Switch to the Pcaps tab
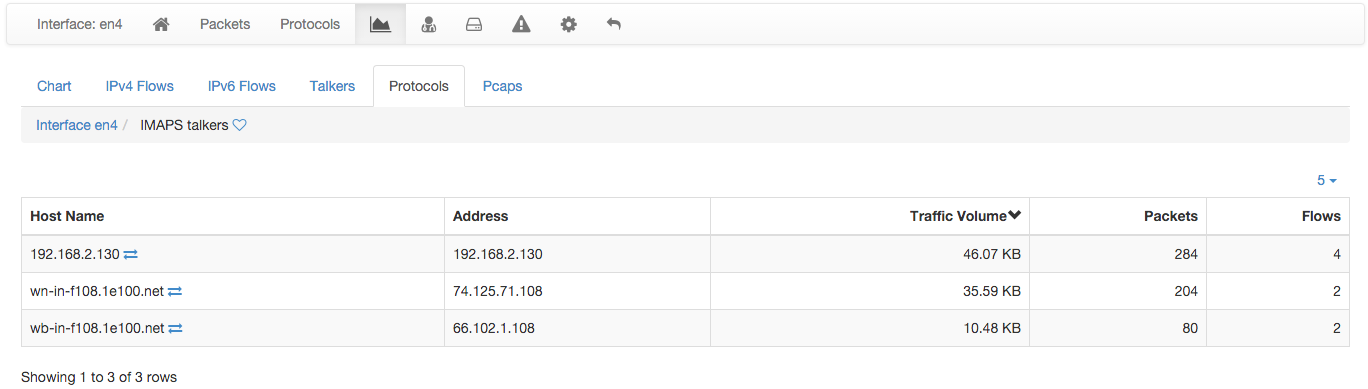 [x=503, y=86]
